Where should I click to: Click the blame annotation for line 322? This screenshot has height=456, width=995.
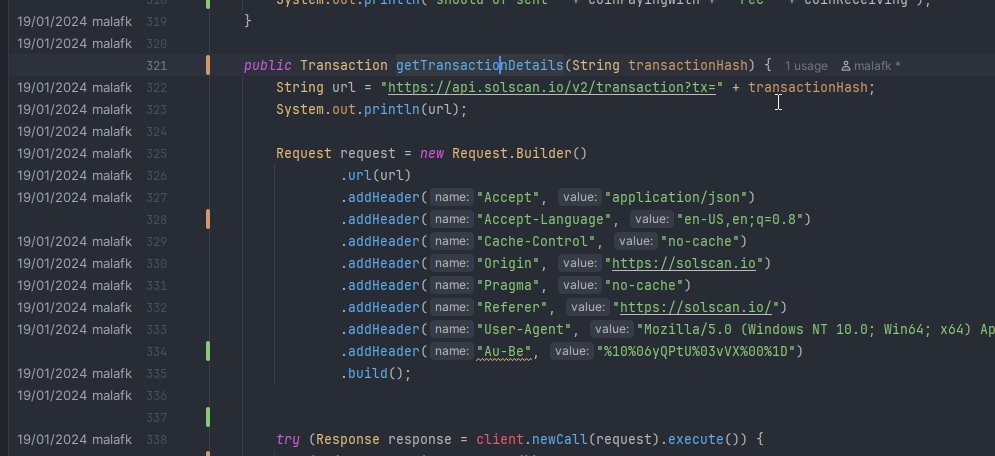[x=74, y=88]
